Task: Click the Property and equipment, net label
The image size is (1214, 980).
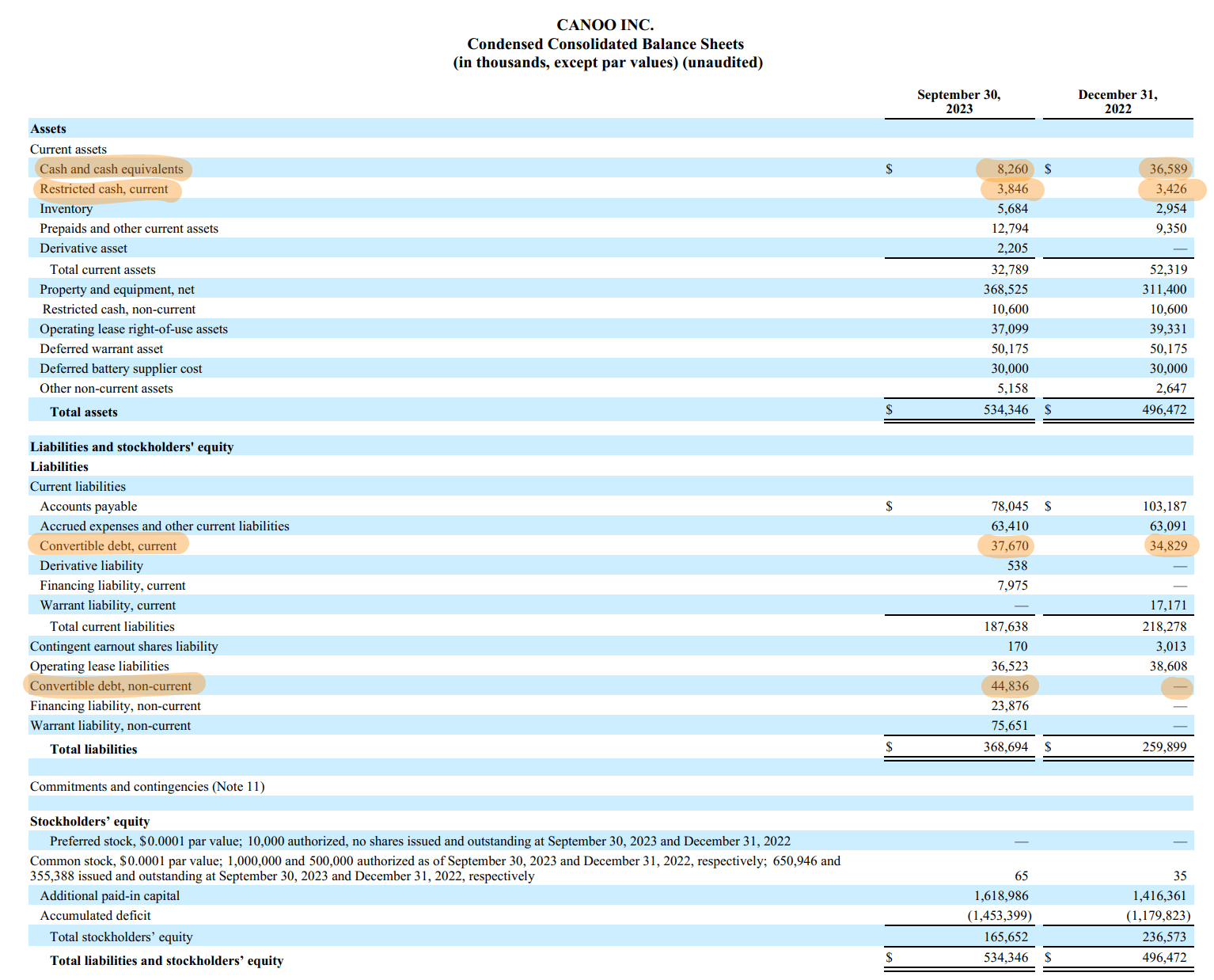Action: click(117, 289)
